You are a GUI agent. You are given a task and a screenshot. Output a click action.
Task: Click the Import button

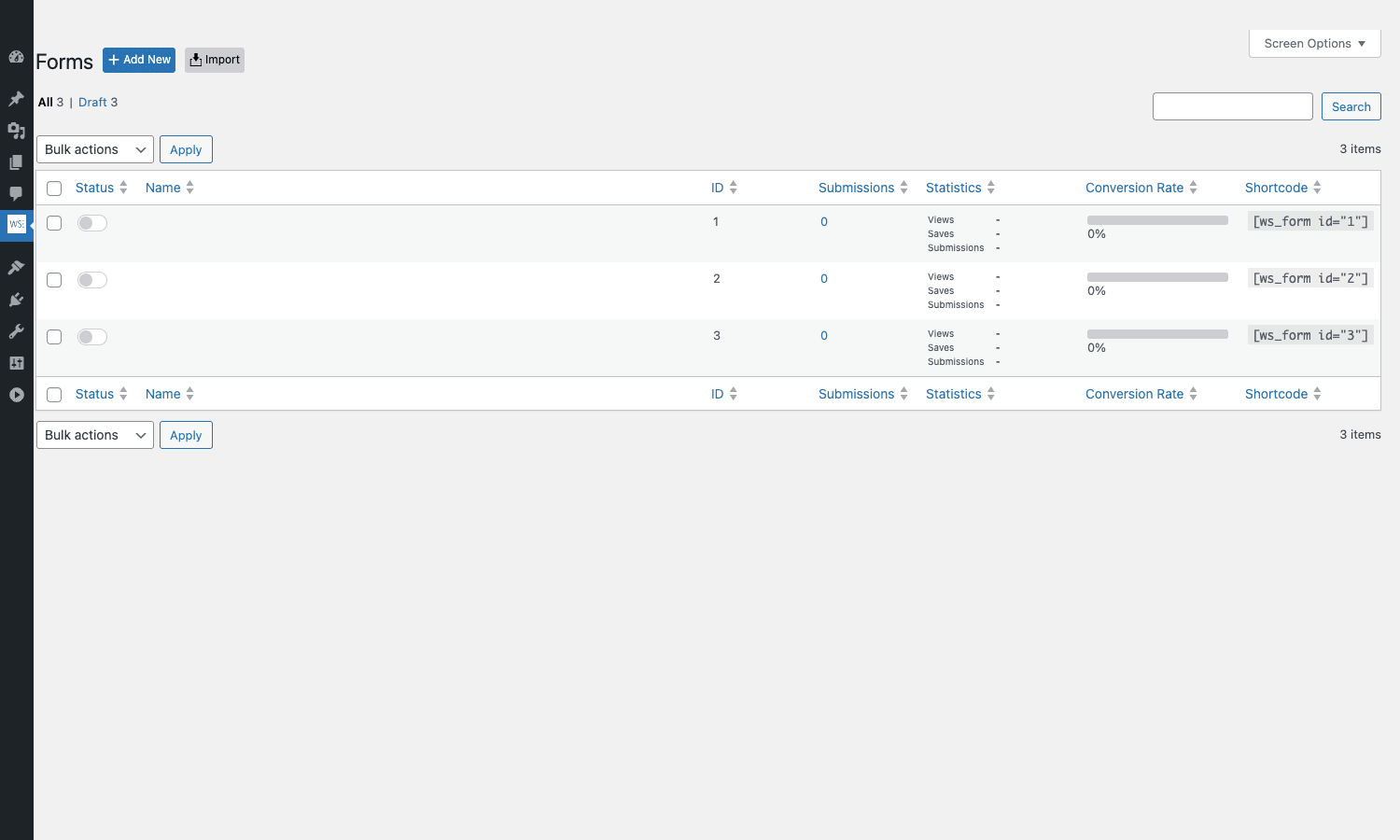coord(215,60)
